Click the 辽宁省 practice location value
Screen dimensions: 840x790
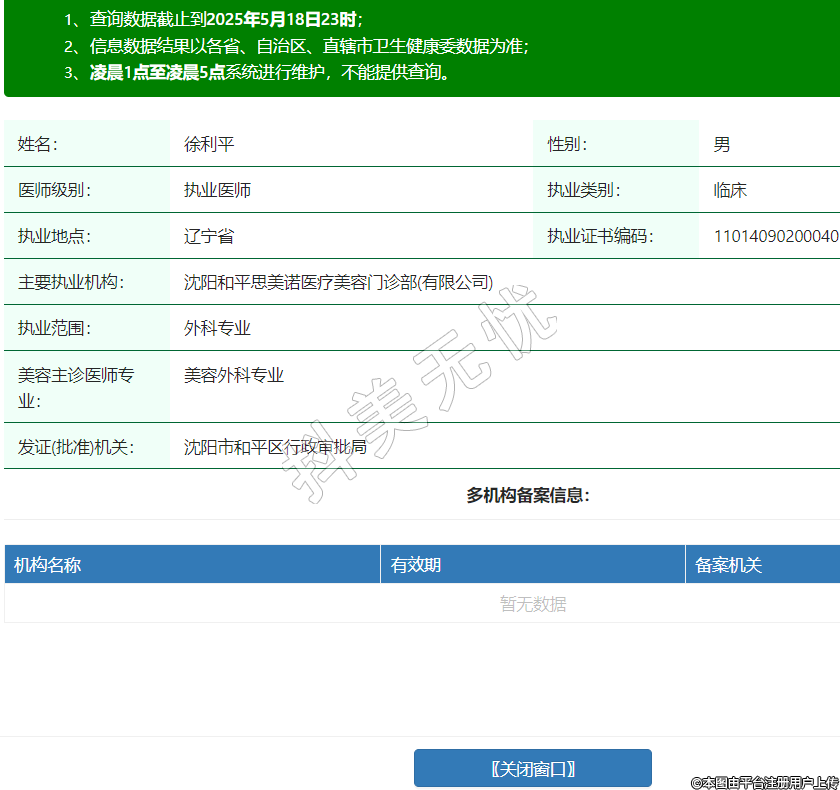tap(209, 236)
